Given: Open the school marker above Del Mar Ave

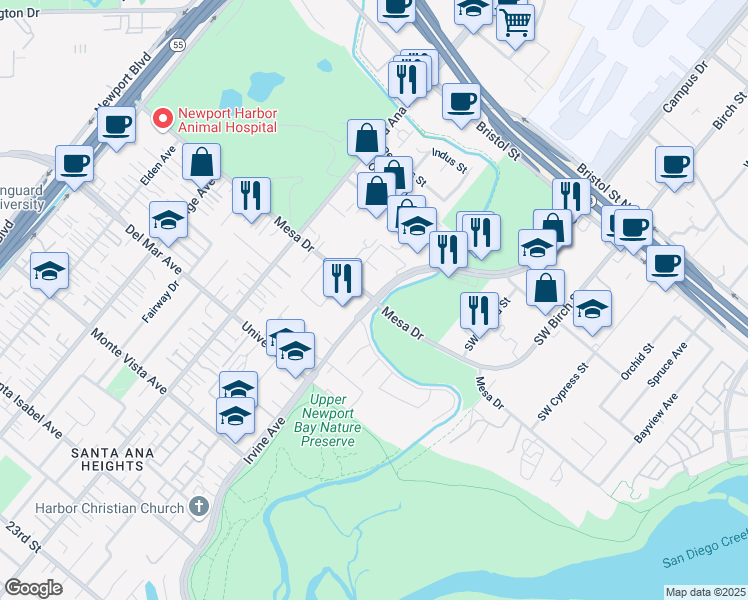Looking at the screenshot, I should (x=168, y=222).
